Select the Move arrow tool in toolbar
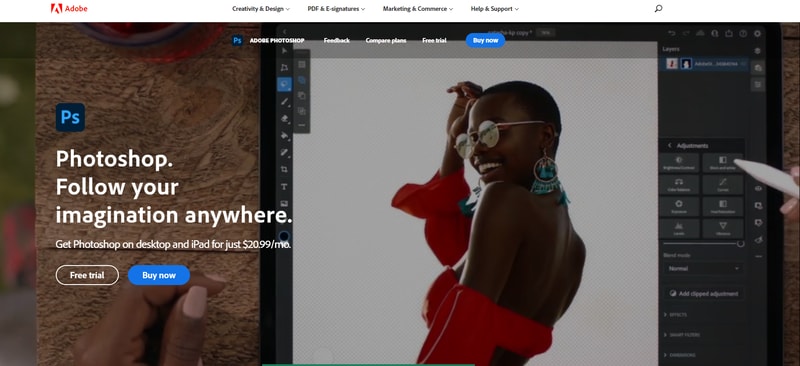800x366 pixels. [285, 51]
